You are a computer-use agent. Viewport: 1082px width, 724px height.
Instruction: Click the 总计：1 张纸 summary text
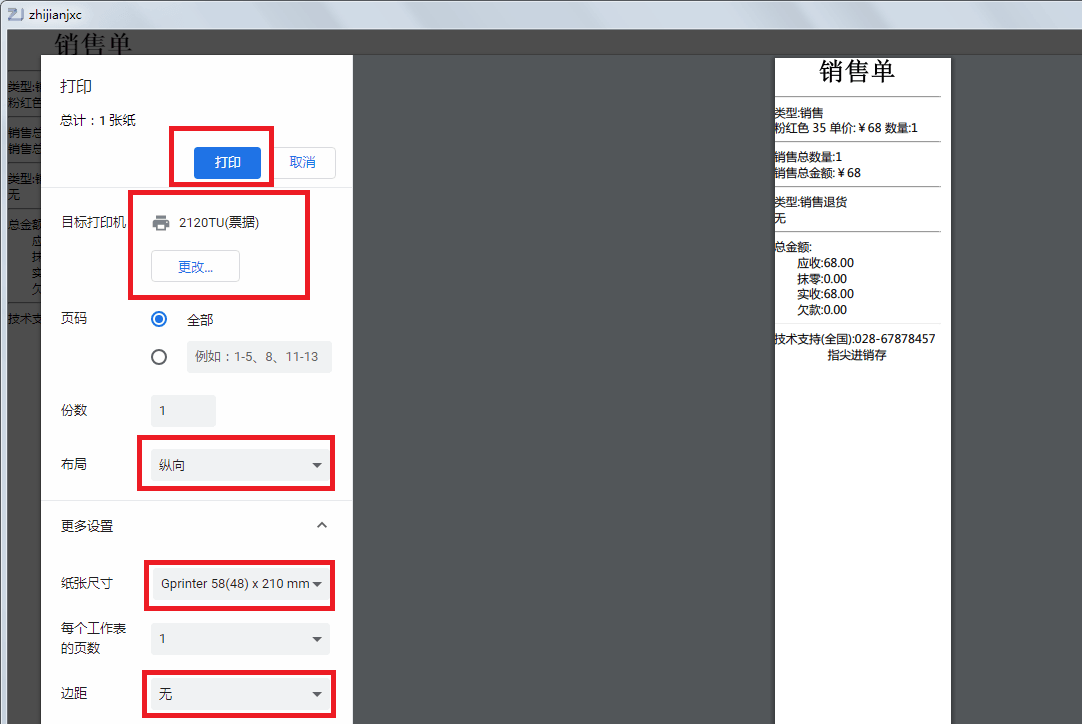click(97, 121)
